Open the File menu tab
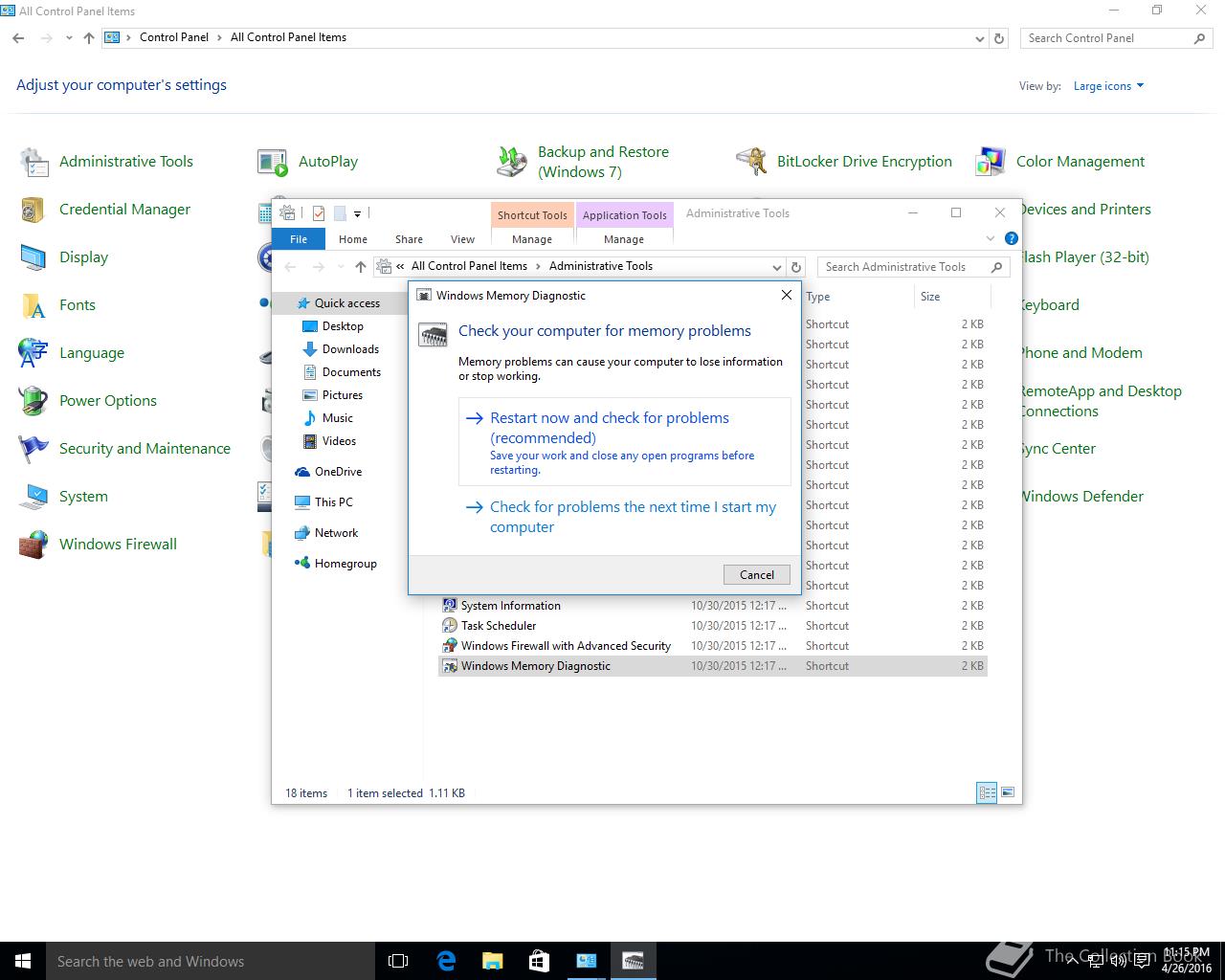Screen dimensions: 1225x980 tap(299, 239)
